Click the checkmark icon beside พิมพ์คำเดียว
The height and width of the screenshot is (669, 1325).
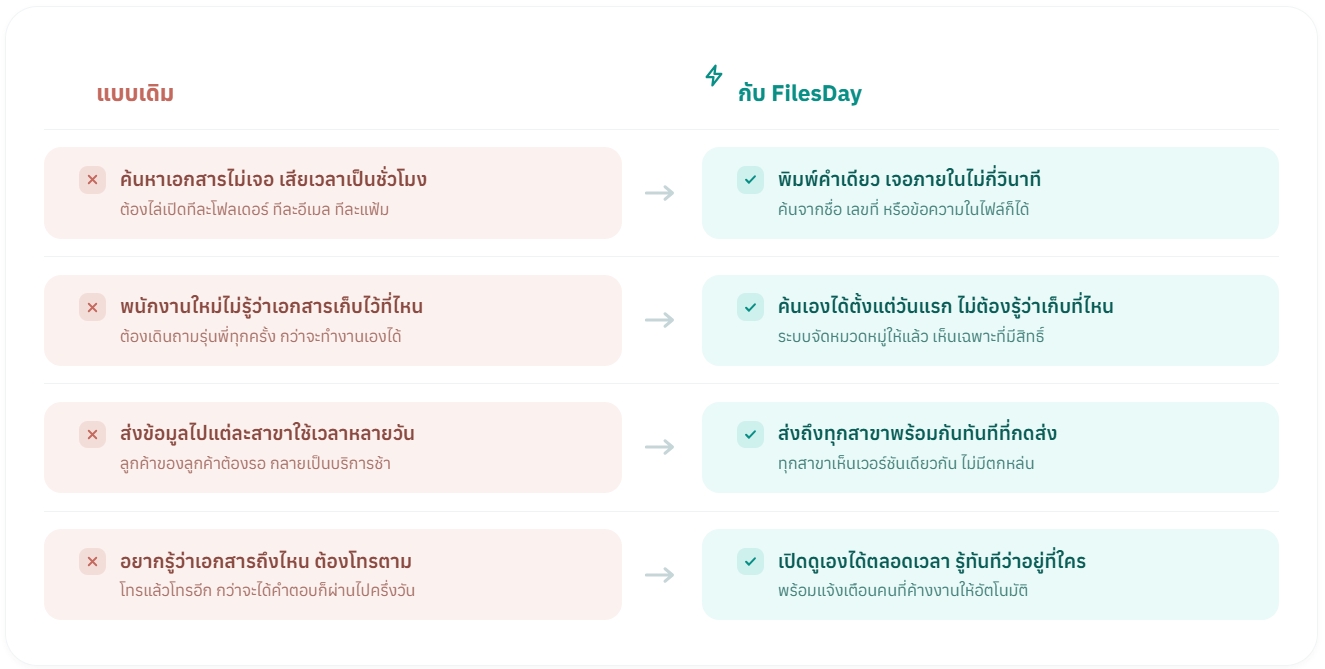pyautogui.click(x=750, y=180)
